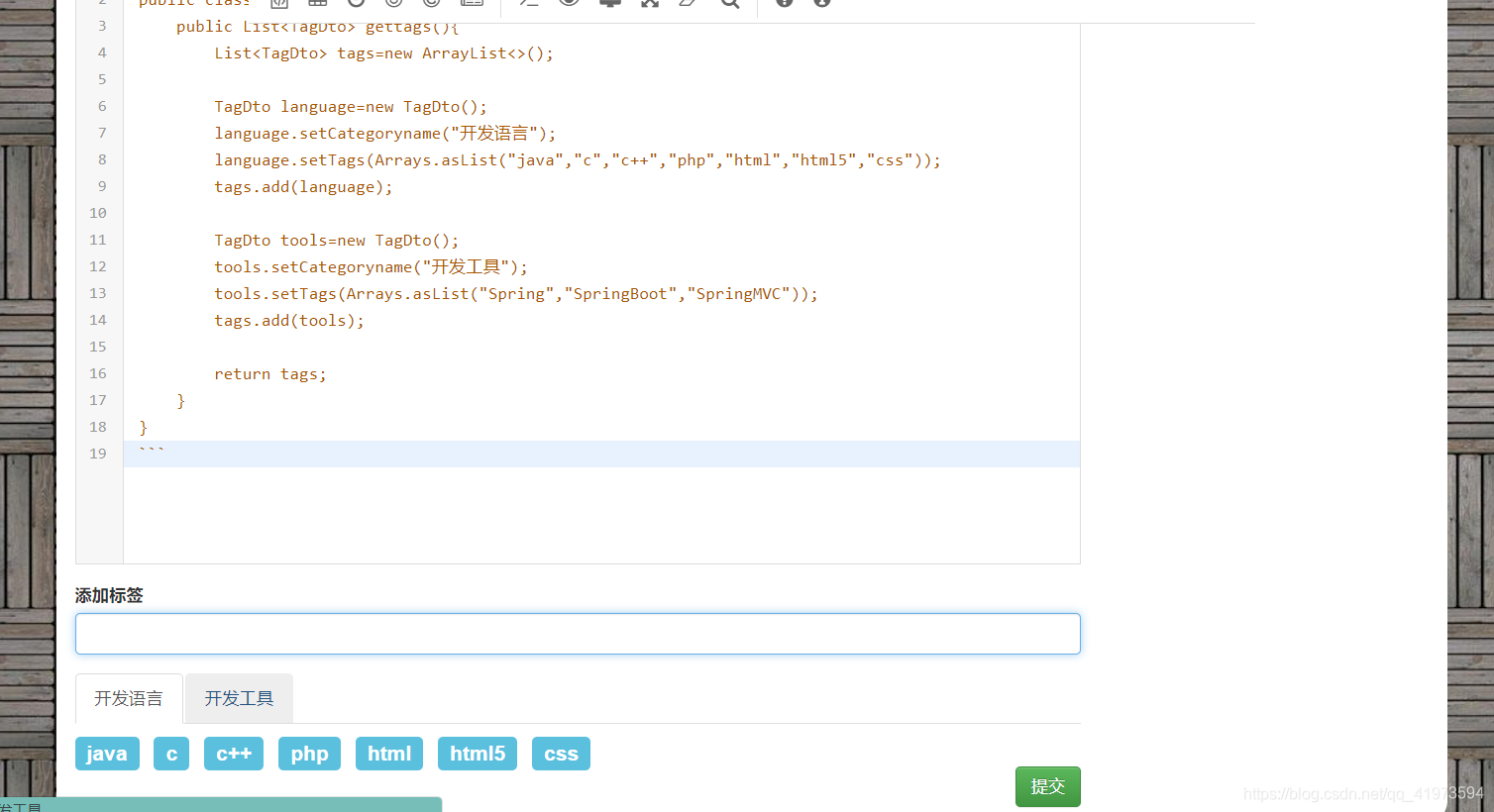Place cursor on 'TagDto language=new TagDto();'
This screenshot has height=812, width=1494.
pos(351,107)
